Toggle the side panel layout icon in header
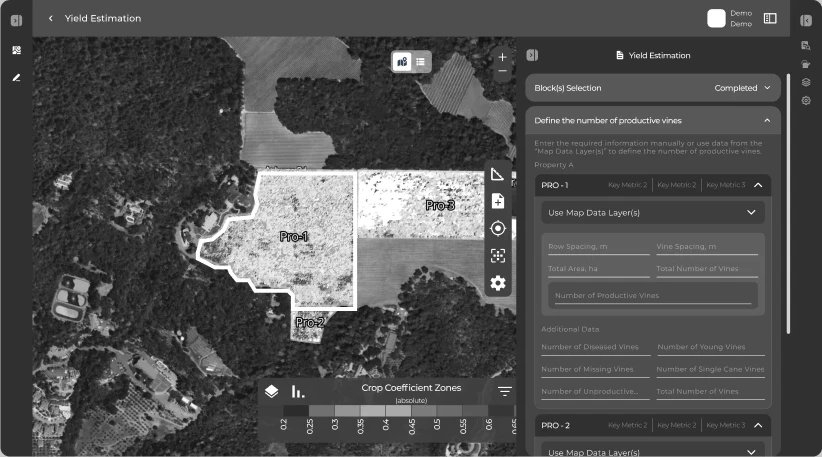 click(770, 18)
